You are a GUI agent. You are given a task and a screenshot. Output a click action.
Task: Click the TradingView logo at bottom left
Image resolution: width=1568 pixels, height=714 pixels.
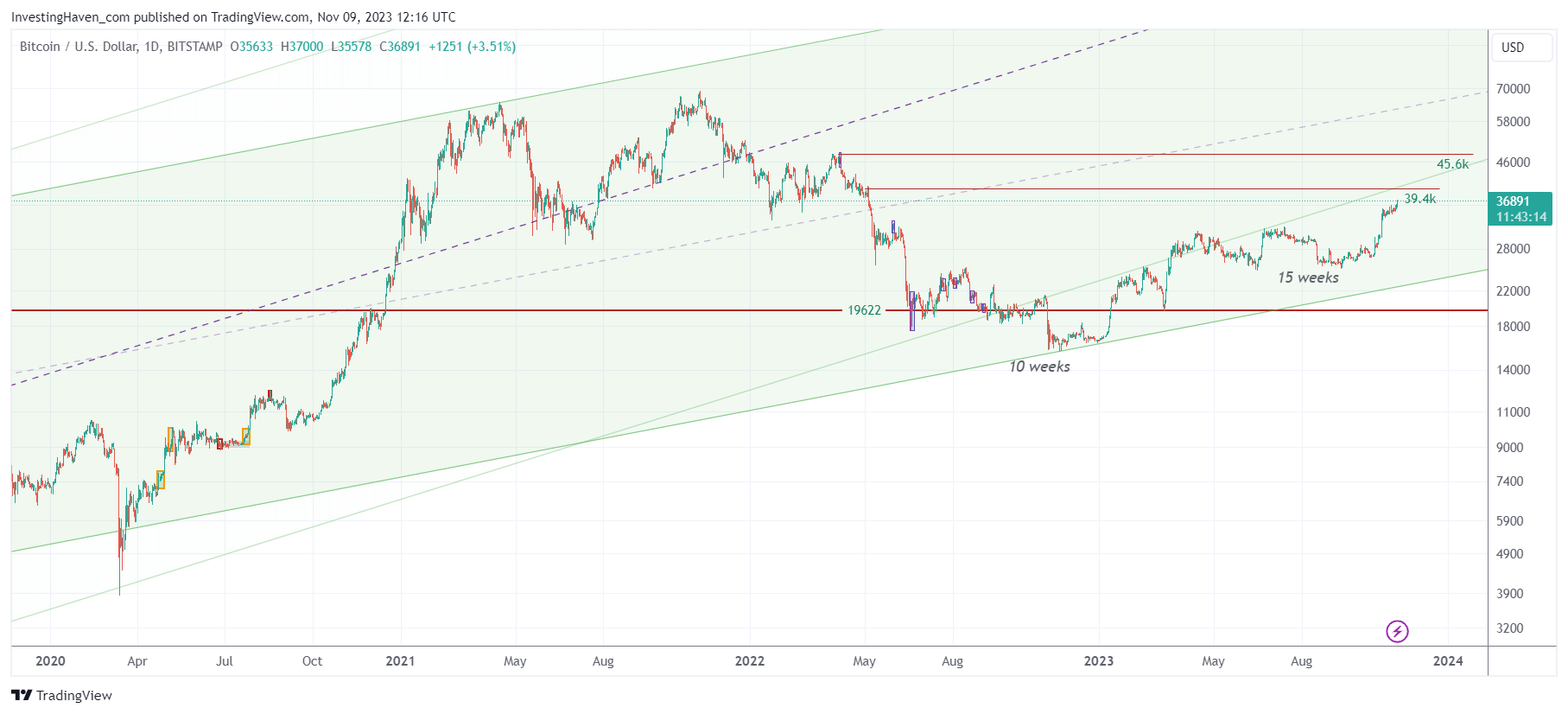tap(61, 695)
